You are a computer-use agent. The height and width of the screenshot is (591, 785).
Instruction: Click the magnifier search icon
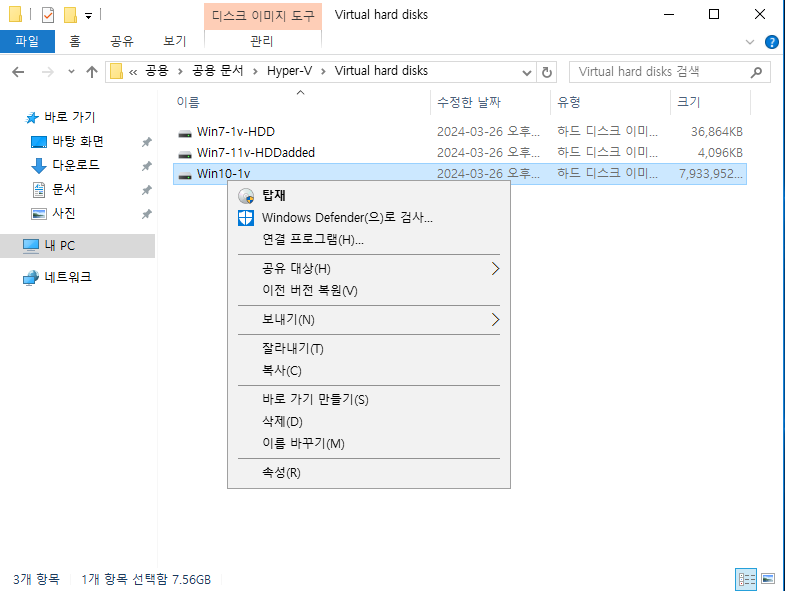[x=756, y=72]
